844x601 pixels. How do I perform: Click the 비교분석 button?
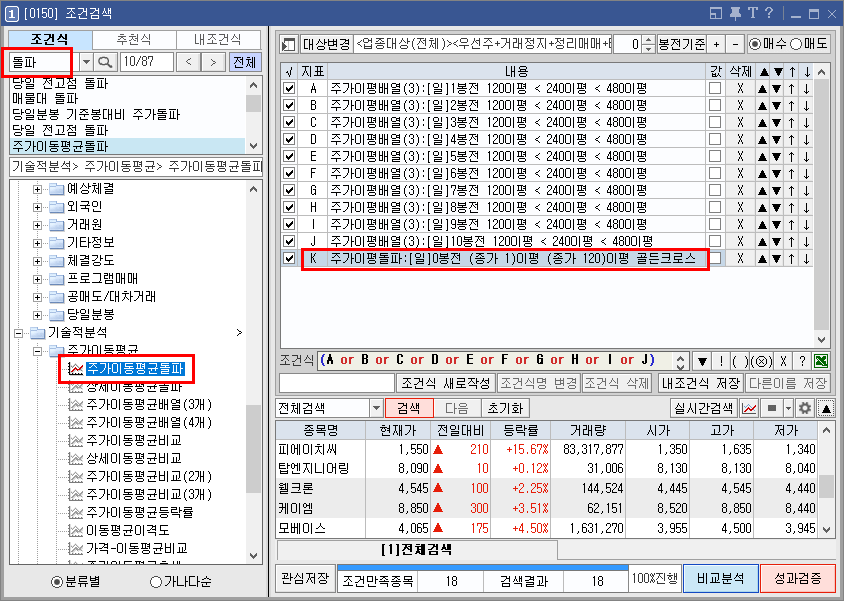(x=721, y=579)
